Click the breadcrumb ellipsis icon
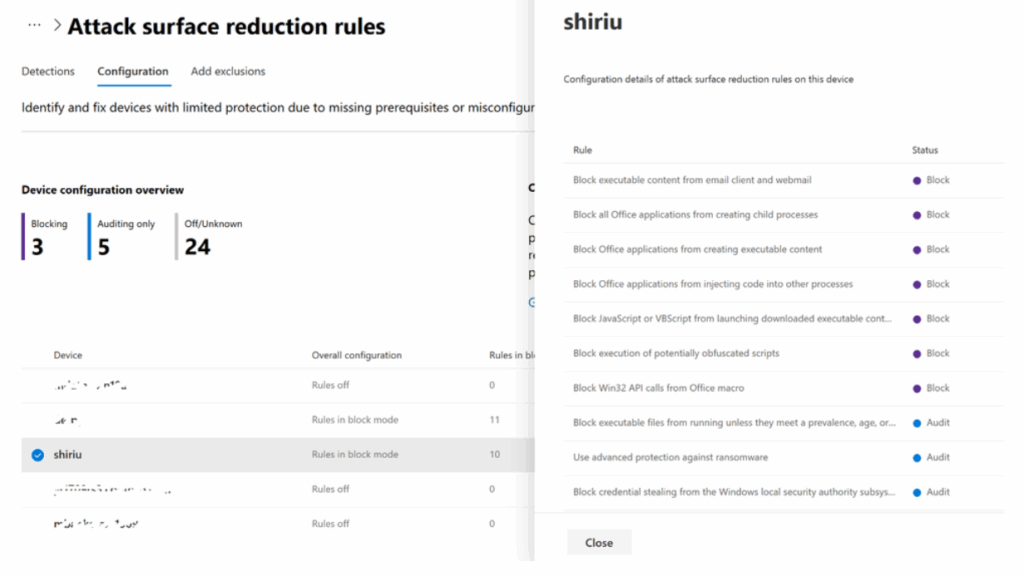This screenshot has width=1024, height=576. point(35,25)
